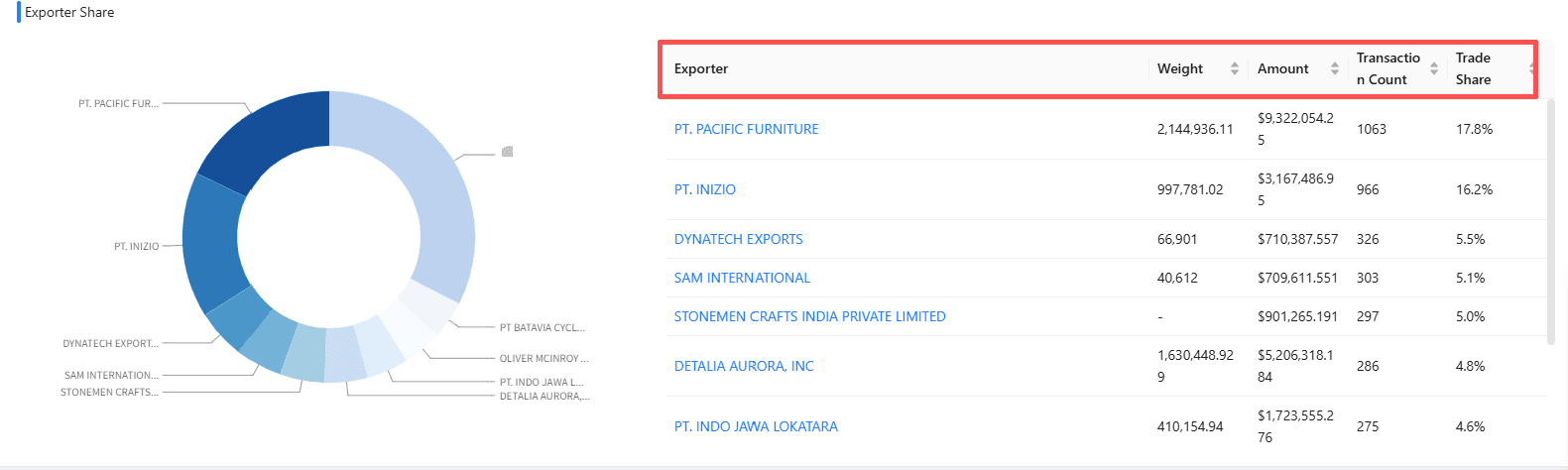Click the weight value 2,144,936.11
The width and height of the screenshot is (1568, 470).
1195,129
